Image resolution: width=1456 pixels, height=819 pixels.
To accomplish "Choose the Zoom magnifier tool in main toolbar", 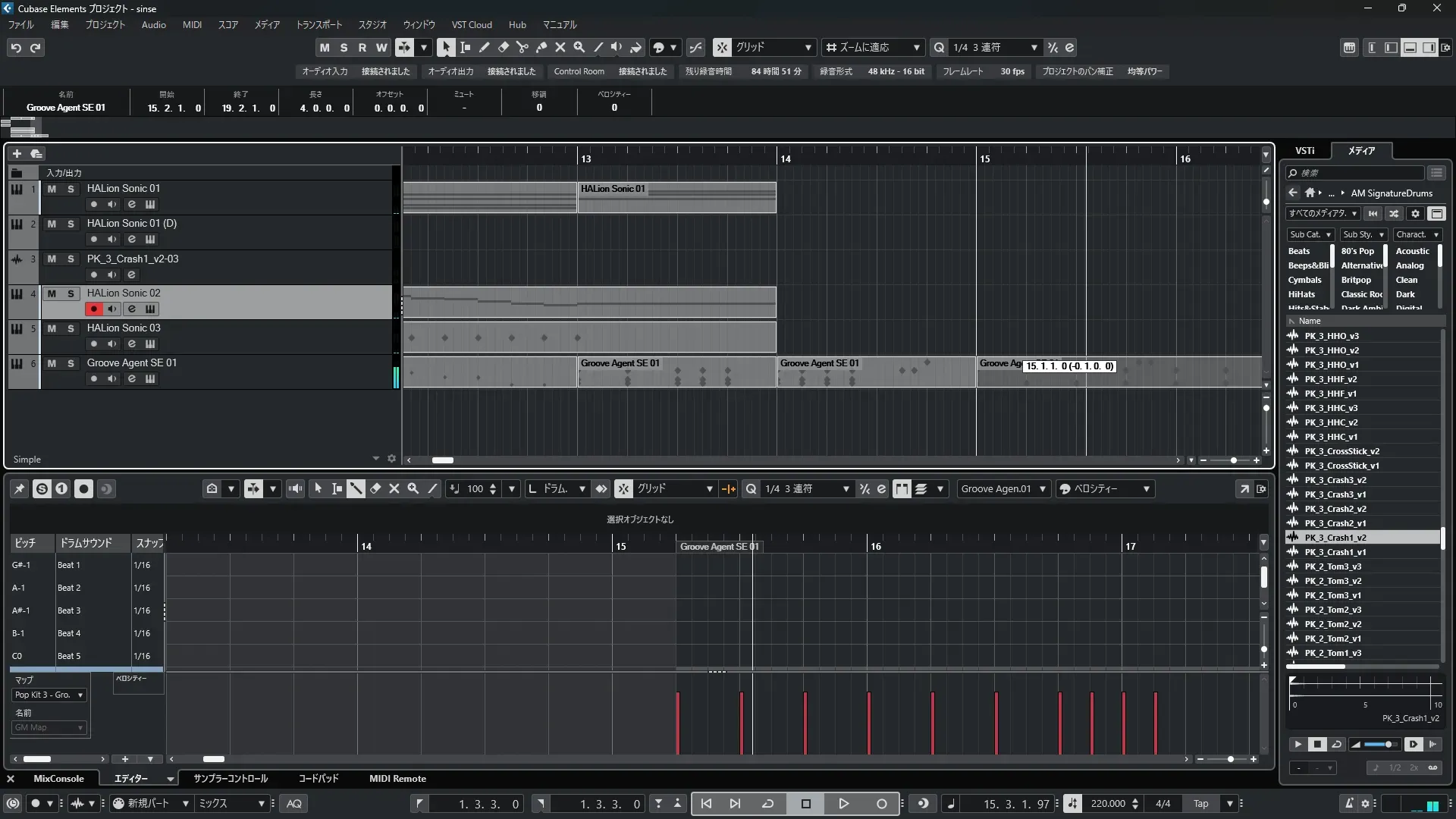I will pyautogui.click(x=579, y=47).
